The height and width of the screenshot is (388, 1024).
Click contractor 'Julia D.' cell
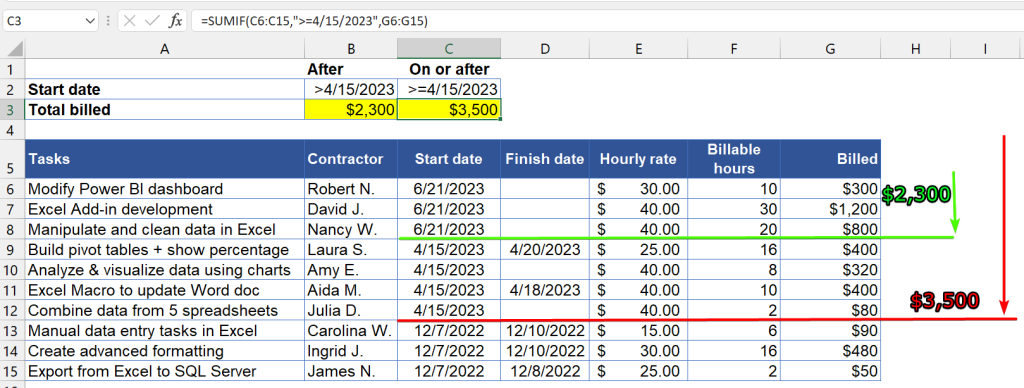[x=351, y=310]
